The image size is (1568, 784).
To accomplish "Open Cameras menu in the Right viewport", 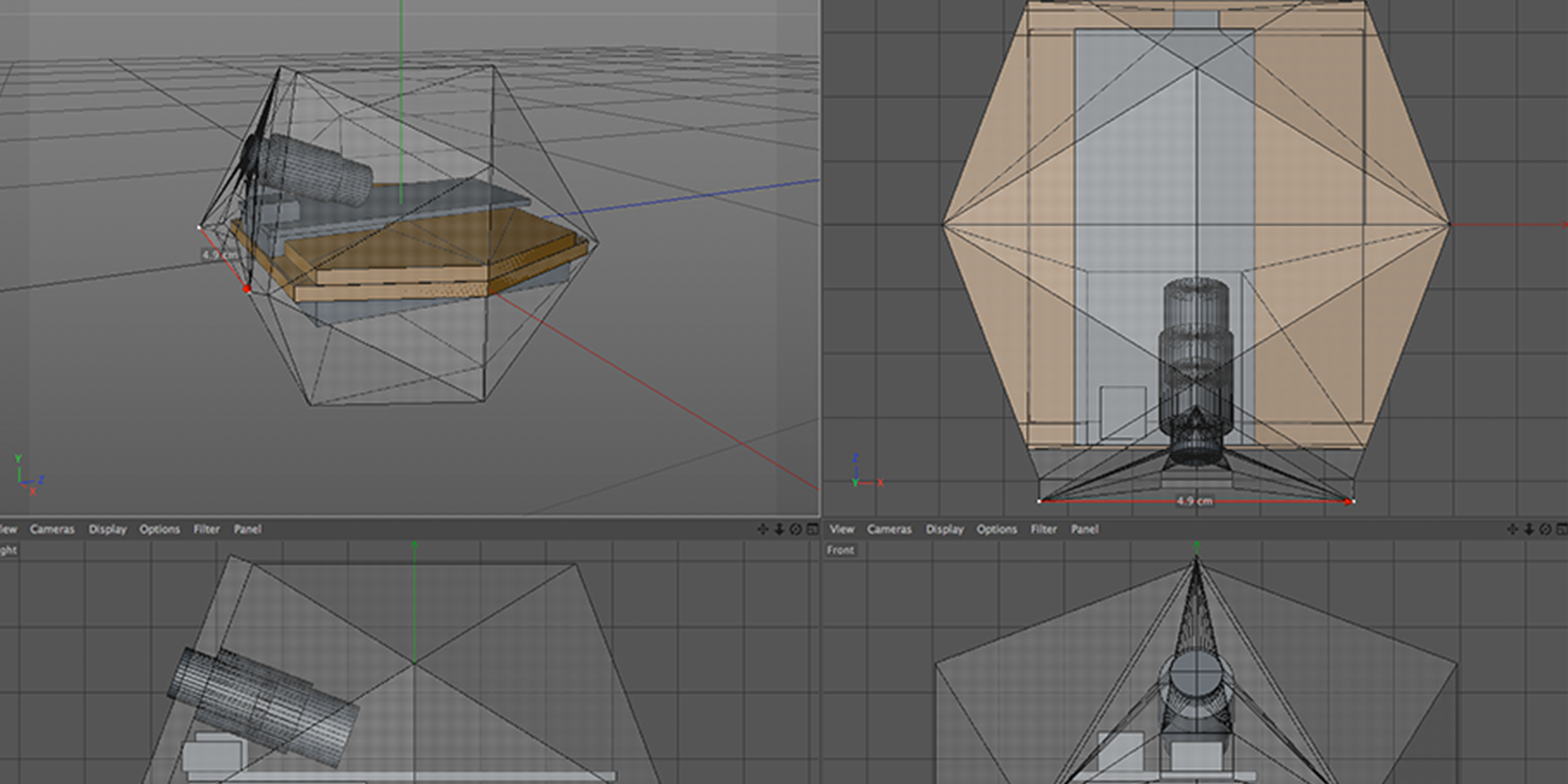I will 52,529.
